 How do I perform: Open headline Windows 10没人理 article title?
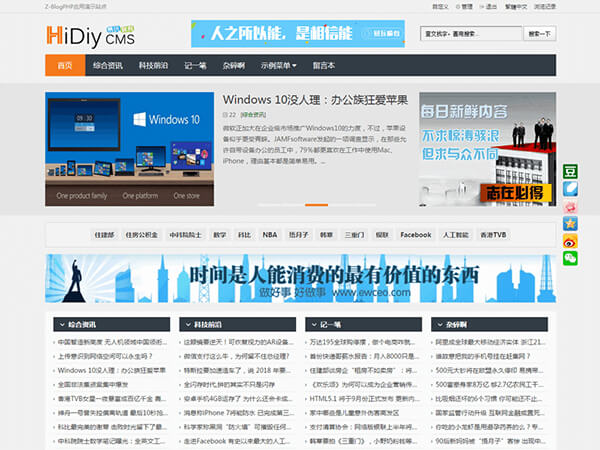(x=315, y=100)
